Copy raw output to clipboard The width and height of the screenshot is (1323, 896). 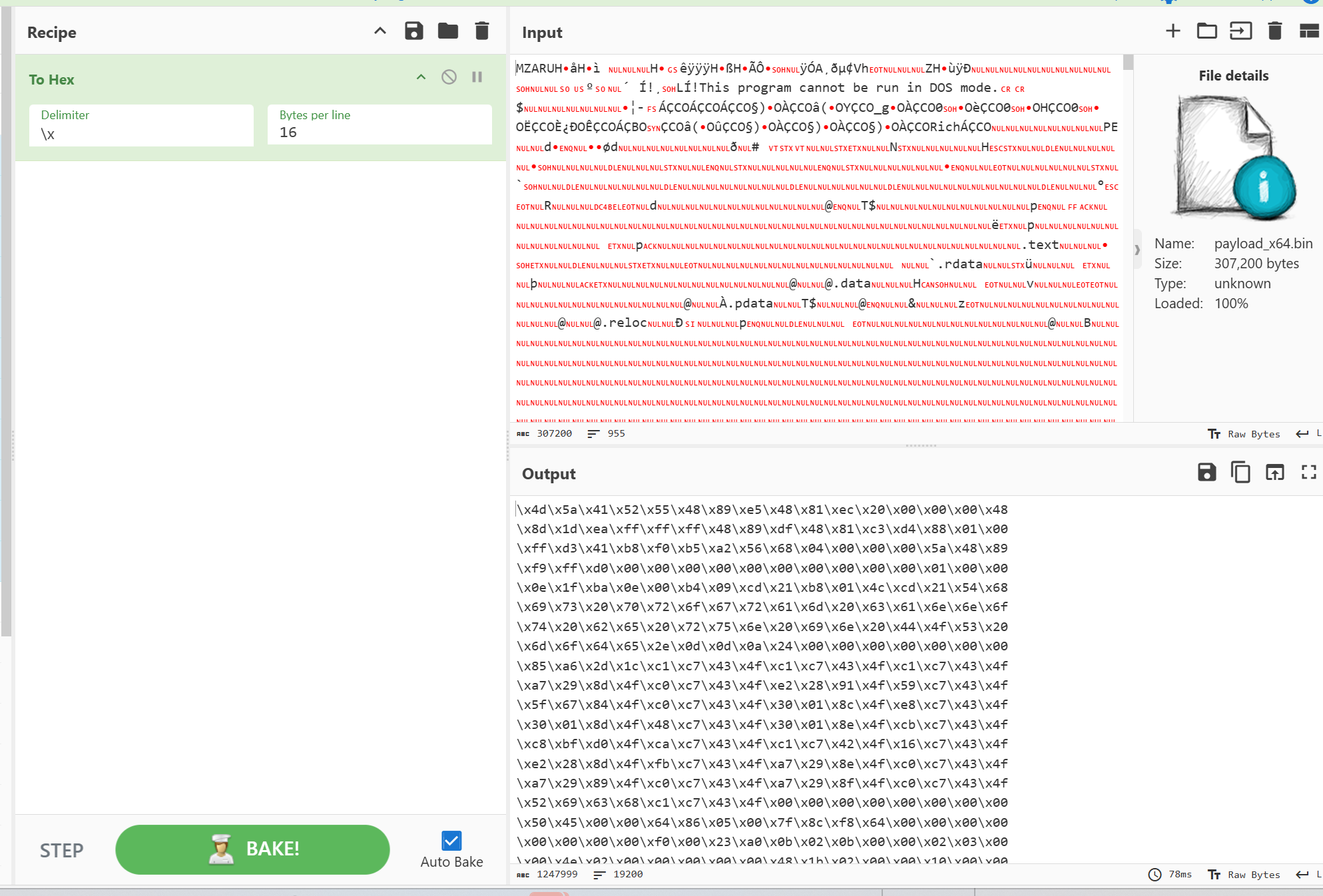tap(1240, 473)
